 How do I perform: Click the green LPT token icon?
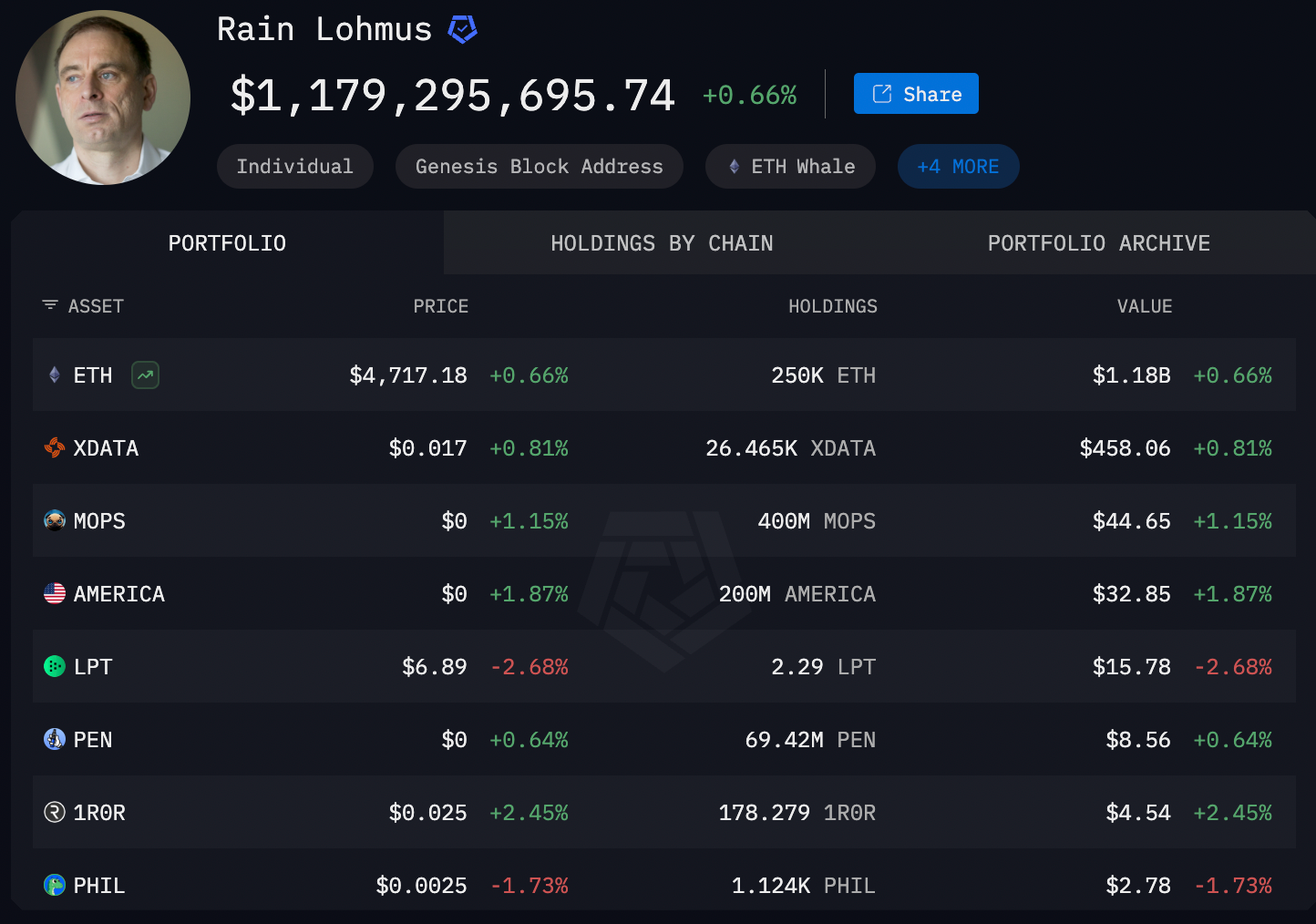coord(55,666)
